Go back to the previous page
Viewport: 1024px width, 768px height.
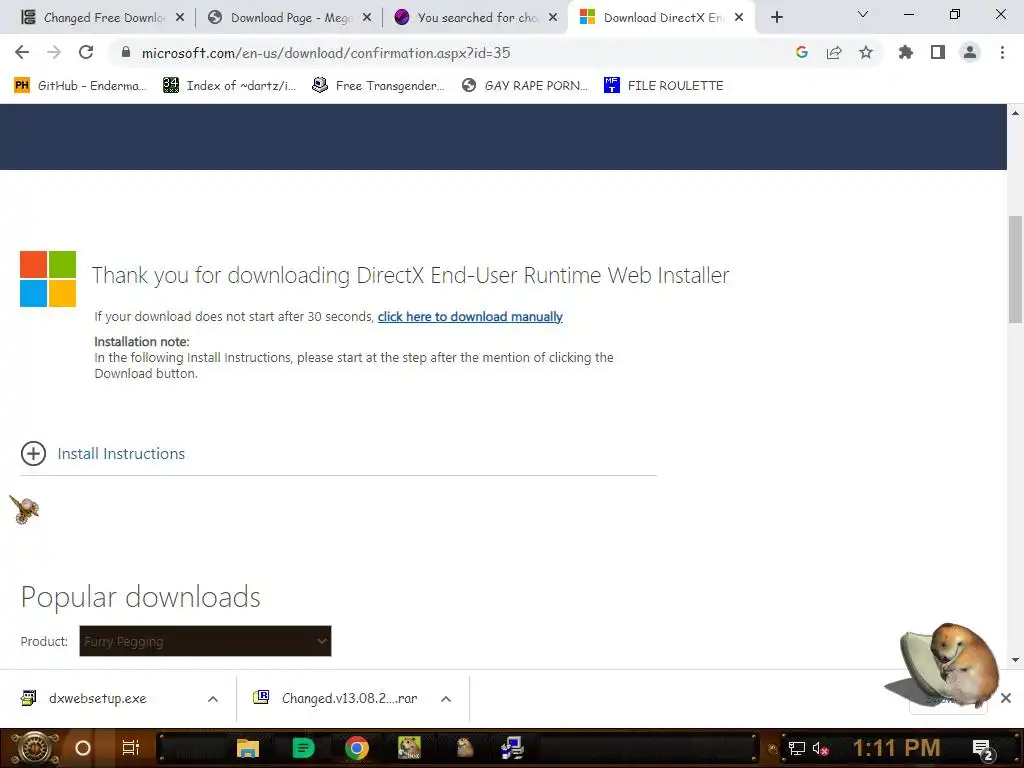pos(22,52)
